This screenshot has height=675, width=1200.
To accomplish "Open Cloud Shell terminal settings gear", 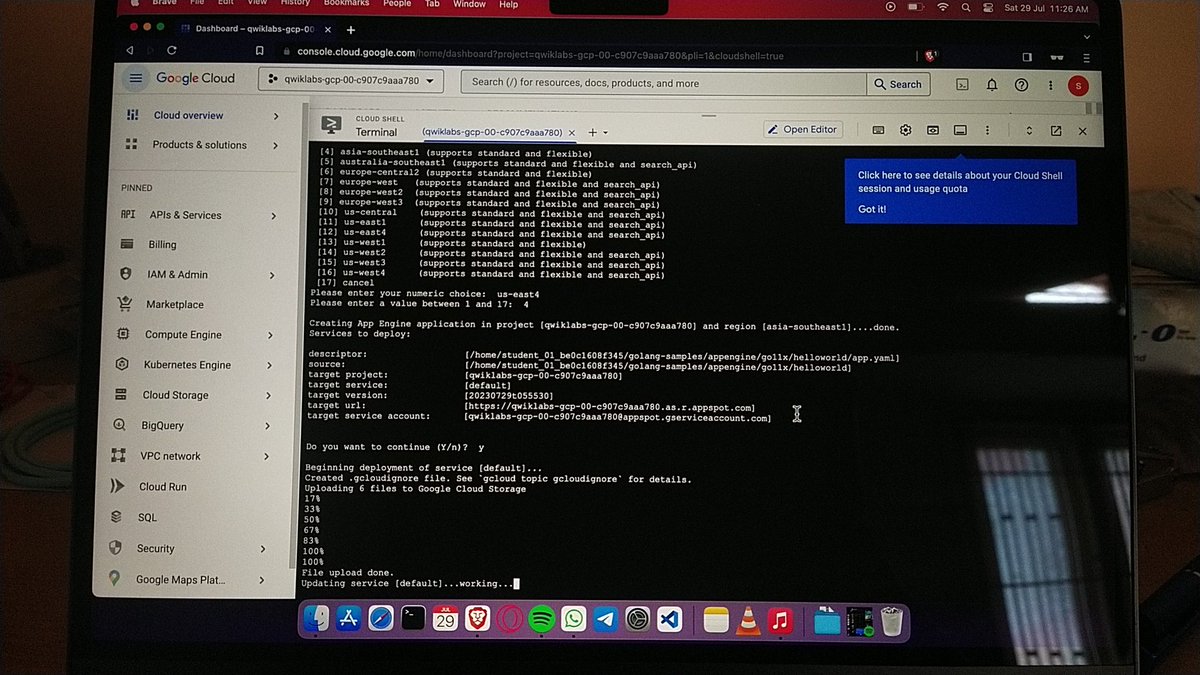I will point(905,131).
